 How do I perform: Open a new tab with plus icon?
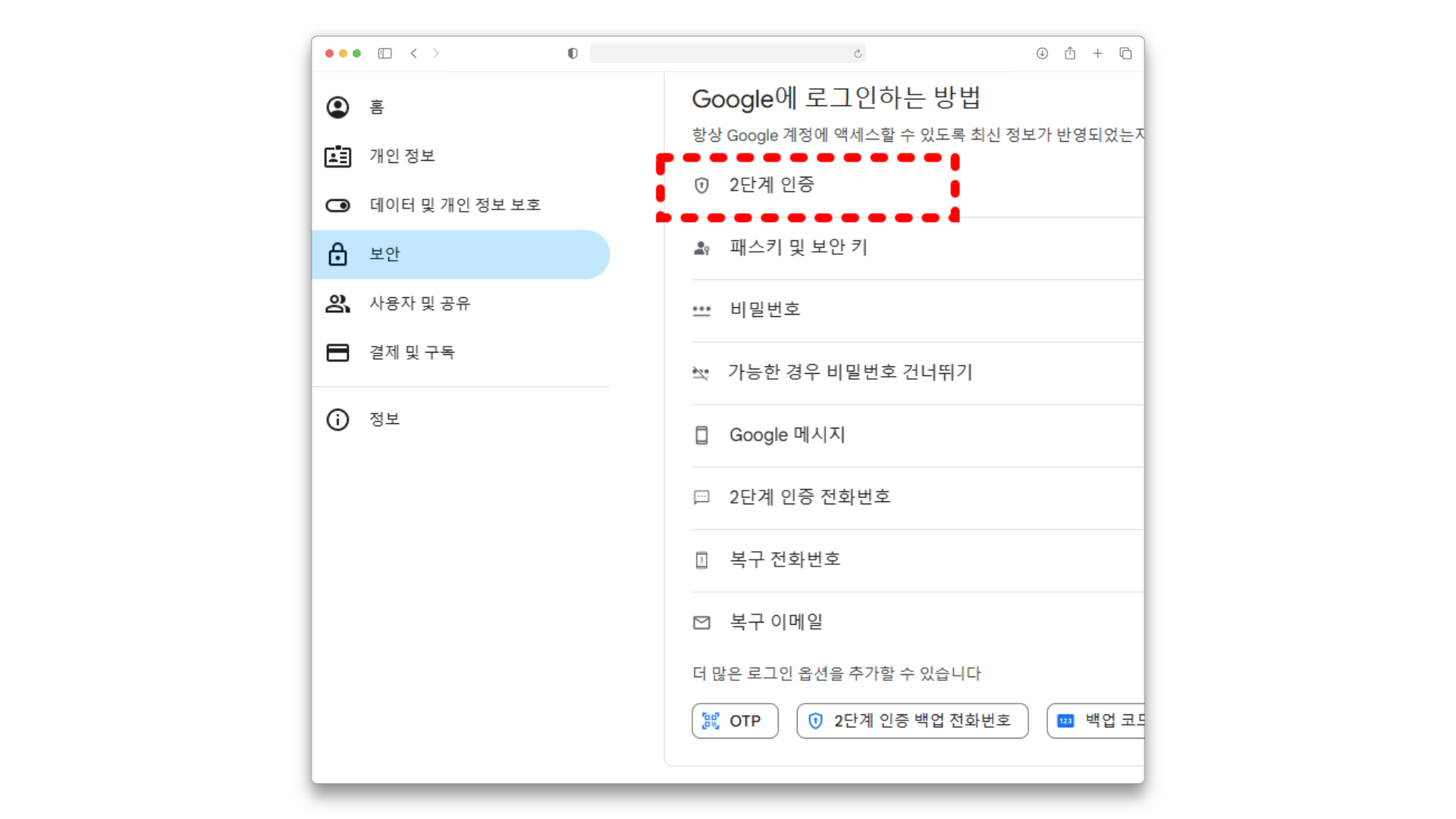pos(1097,53)
